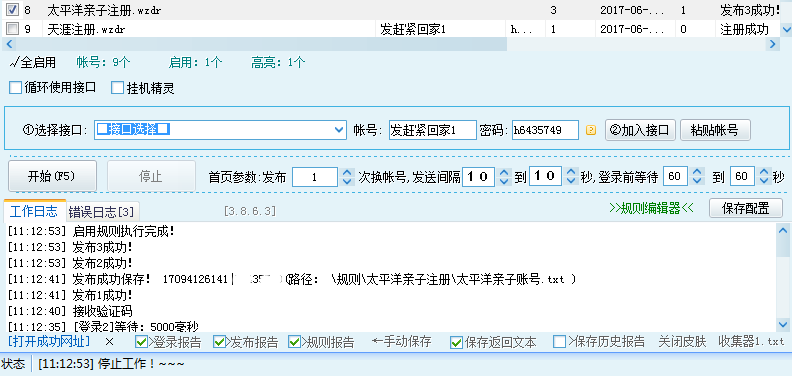Click 保存配置 button
This screenshot has height=376, width=792.
click(x=746, y=208)
